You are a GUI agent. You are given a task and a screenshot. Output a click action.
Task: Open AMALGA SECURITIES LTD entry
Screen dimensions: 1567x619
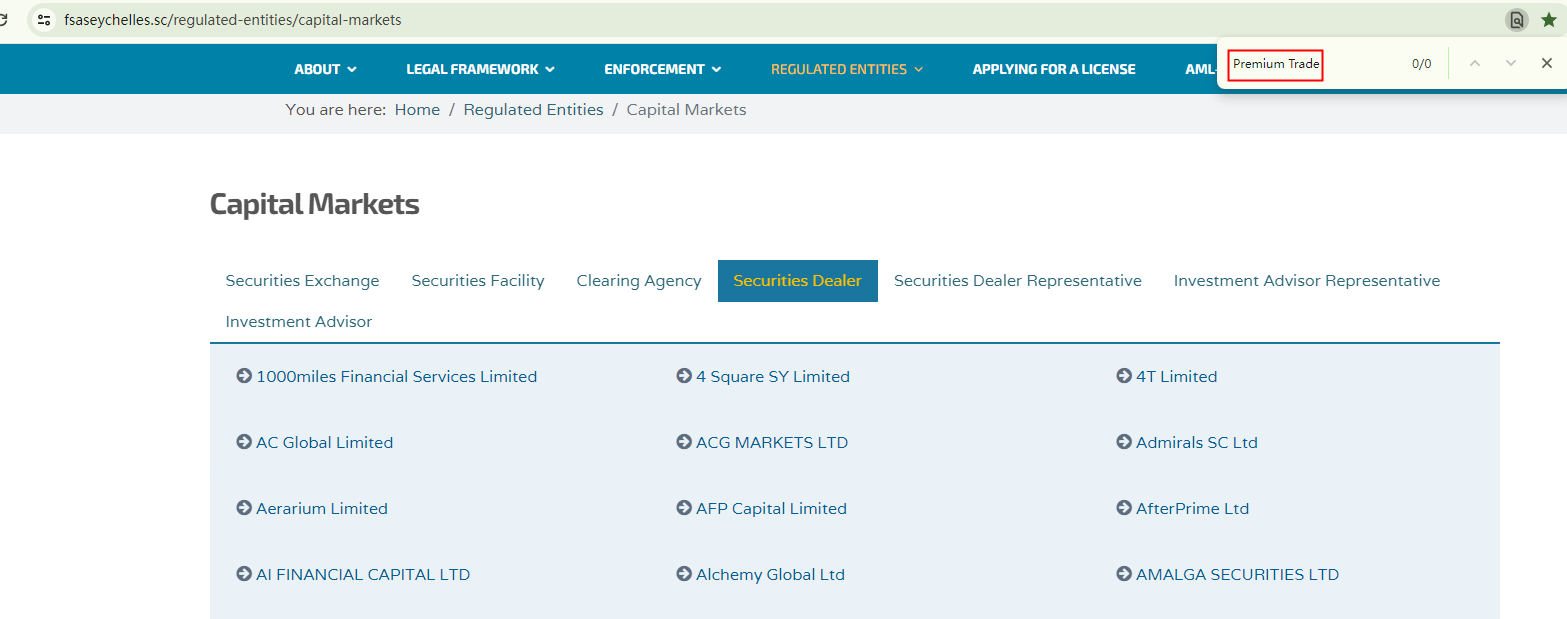[x=1237, y=575]
